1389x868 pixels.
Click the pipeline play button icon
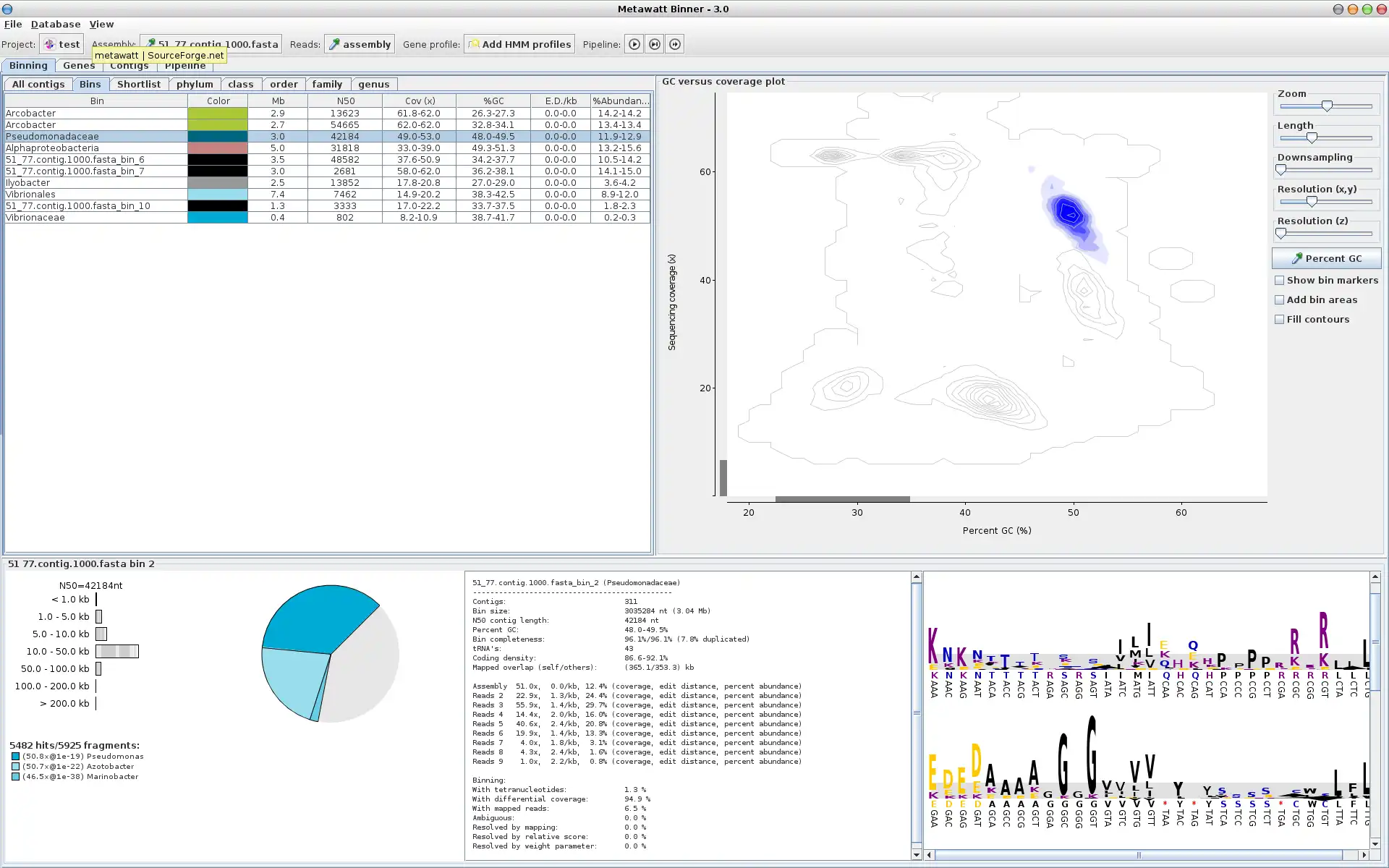pos(633,43)
